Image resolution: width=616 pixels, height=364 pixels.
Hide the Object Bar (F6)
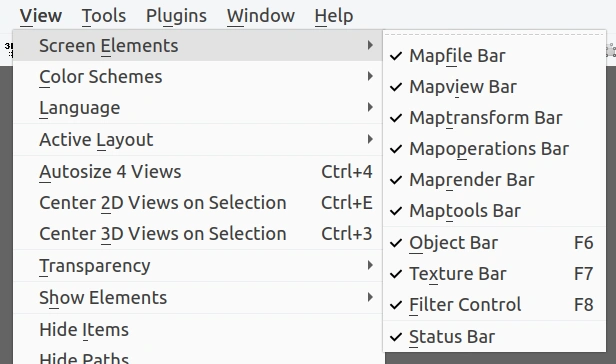pos(494,243)
